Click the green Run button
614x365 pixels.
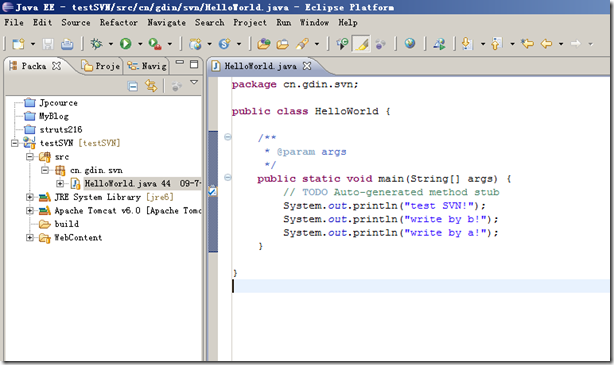126,44
